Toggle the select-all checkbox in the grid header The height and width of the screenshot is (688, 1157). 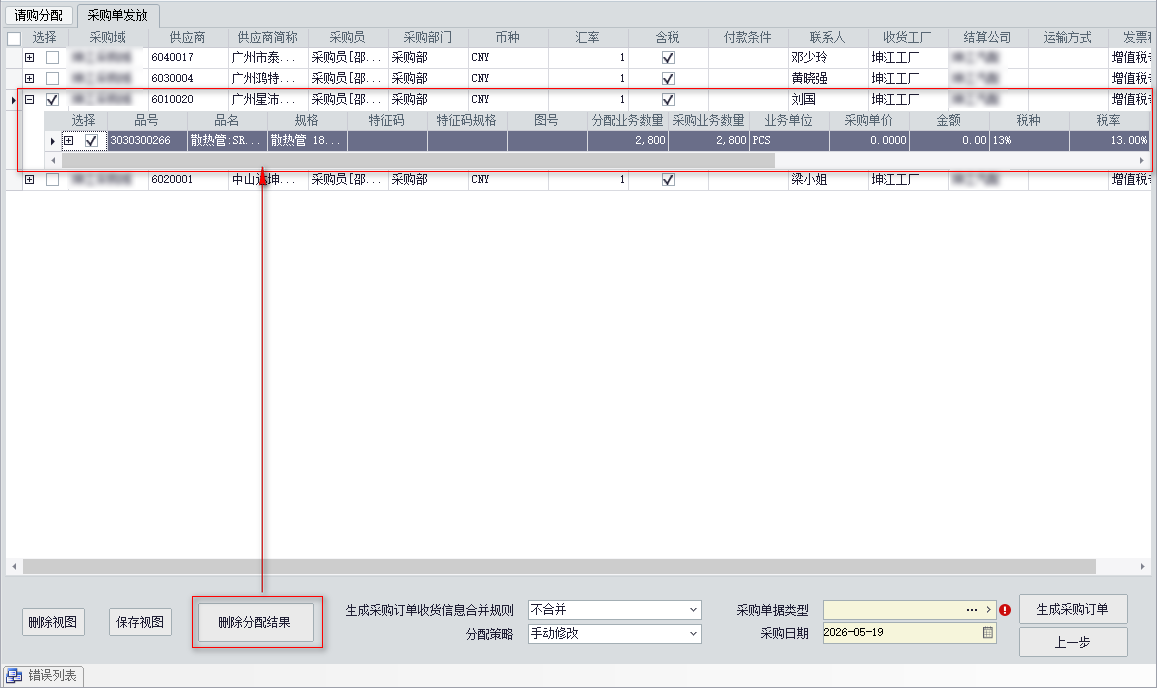point(14,38)
